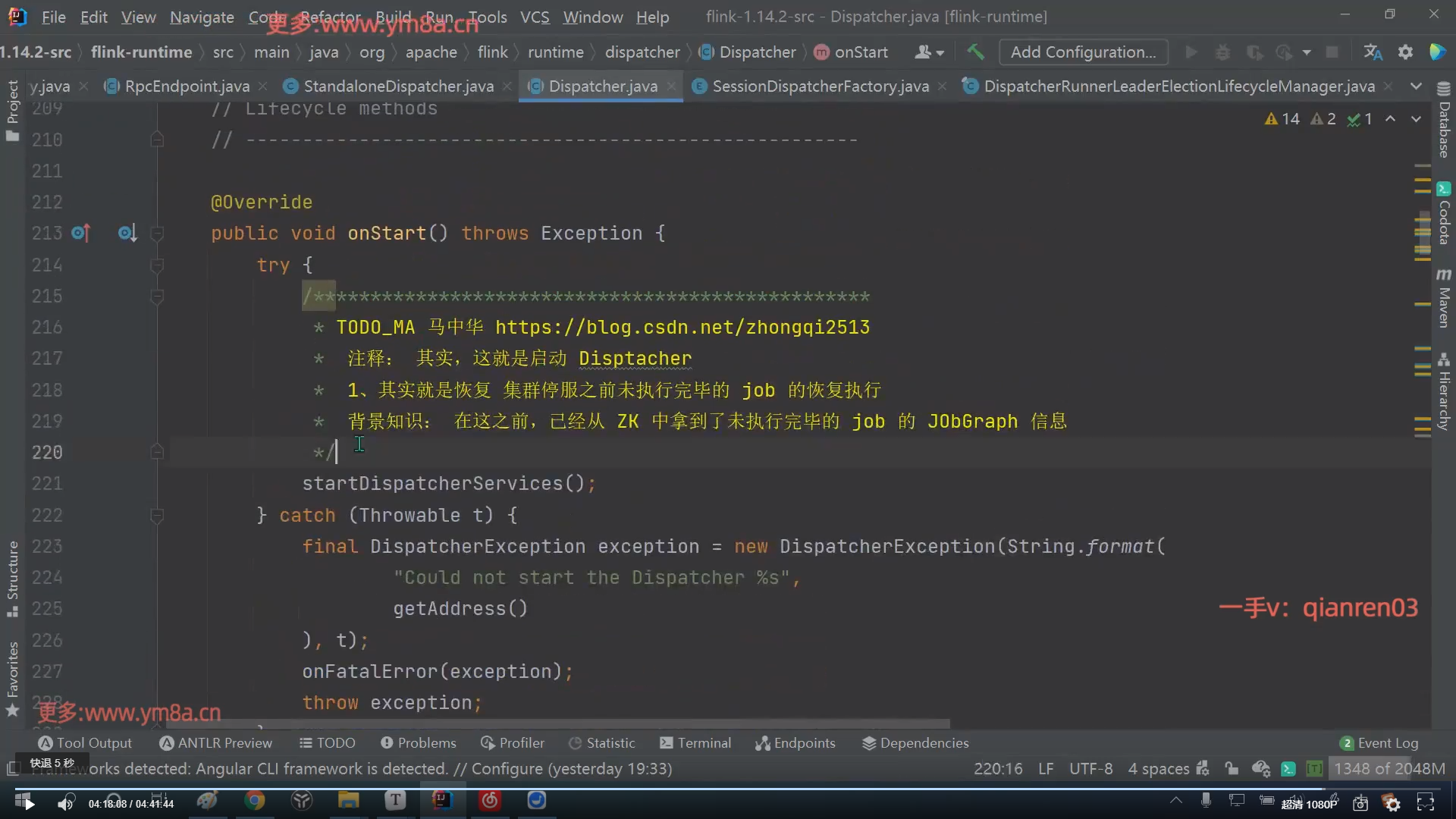This screenshot has height=819, width=1456.
Task: Click the Add Configuration button
Action: [x=1083, y=52]
